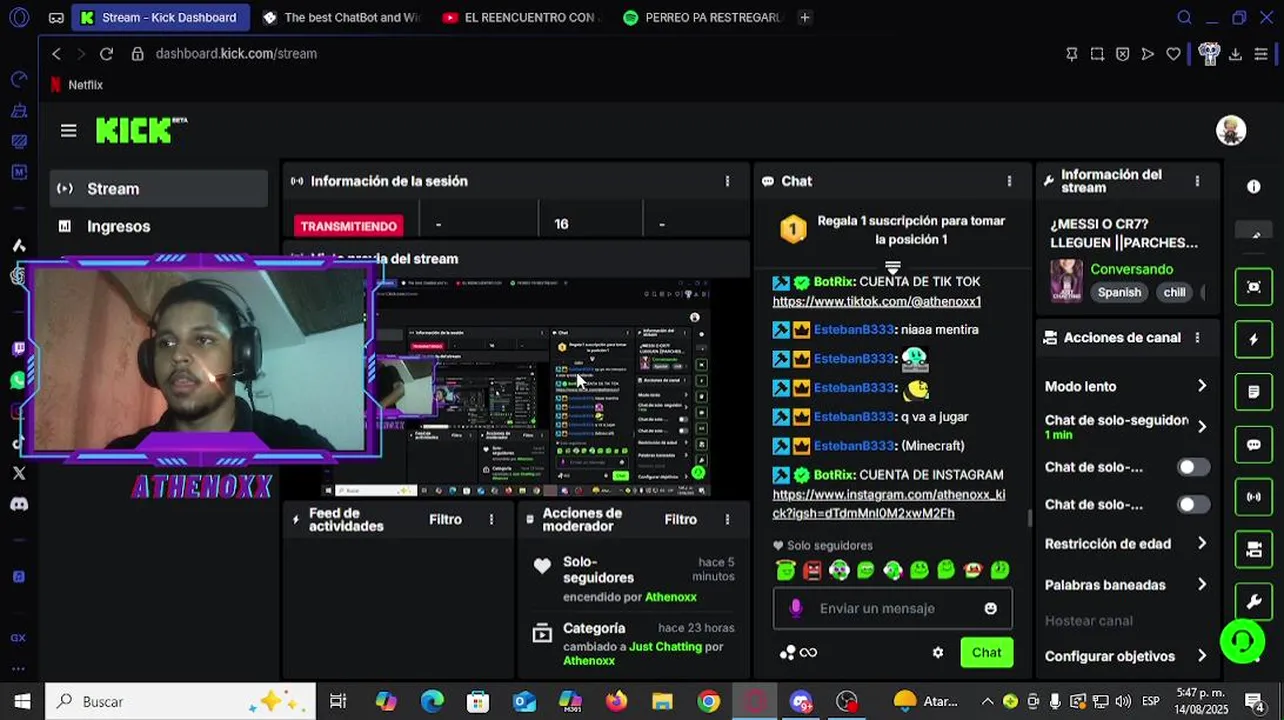Go back in the browser
This screenshot has height=720, width=1284.
[x=57, y=54]
